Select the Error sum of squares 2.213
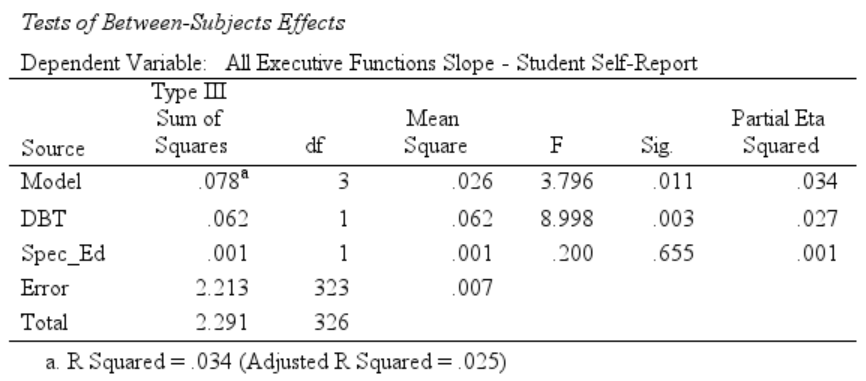The image size is (866, 381). pyautogui.click(x=222, y=288)
